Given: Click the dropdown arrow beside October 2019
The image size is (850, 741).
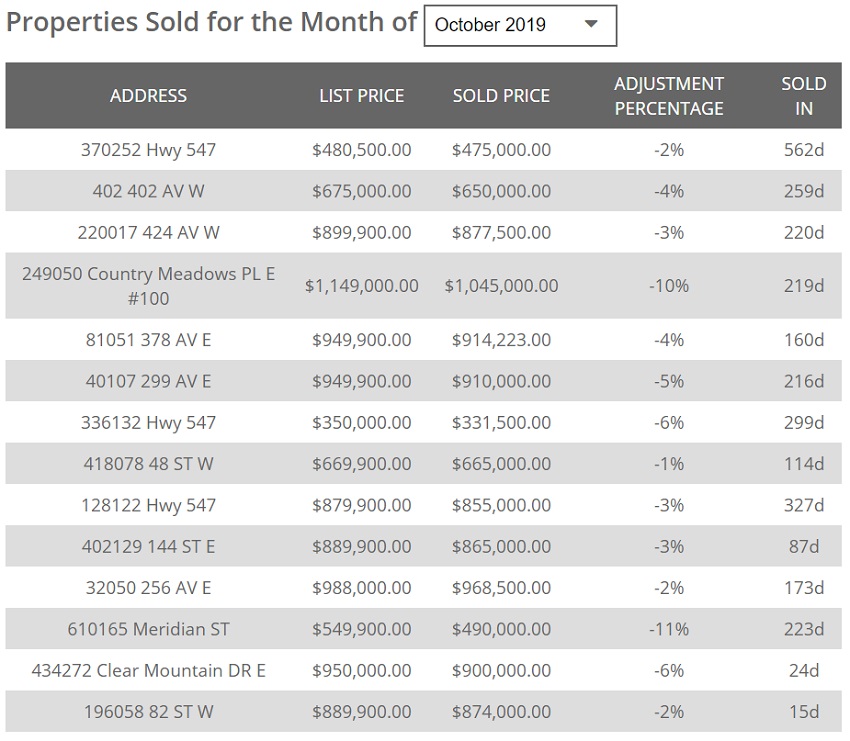Looking at the screenshot, I should tap(591, 25).
